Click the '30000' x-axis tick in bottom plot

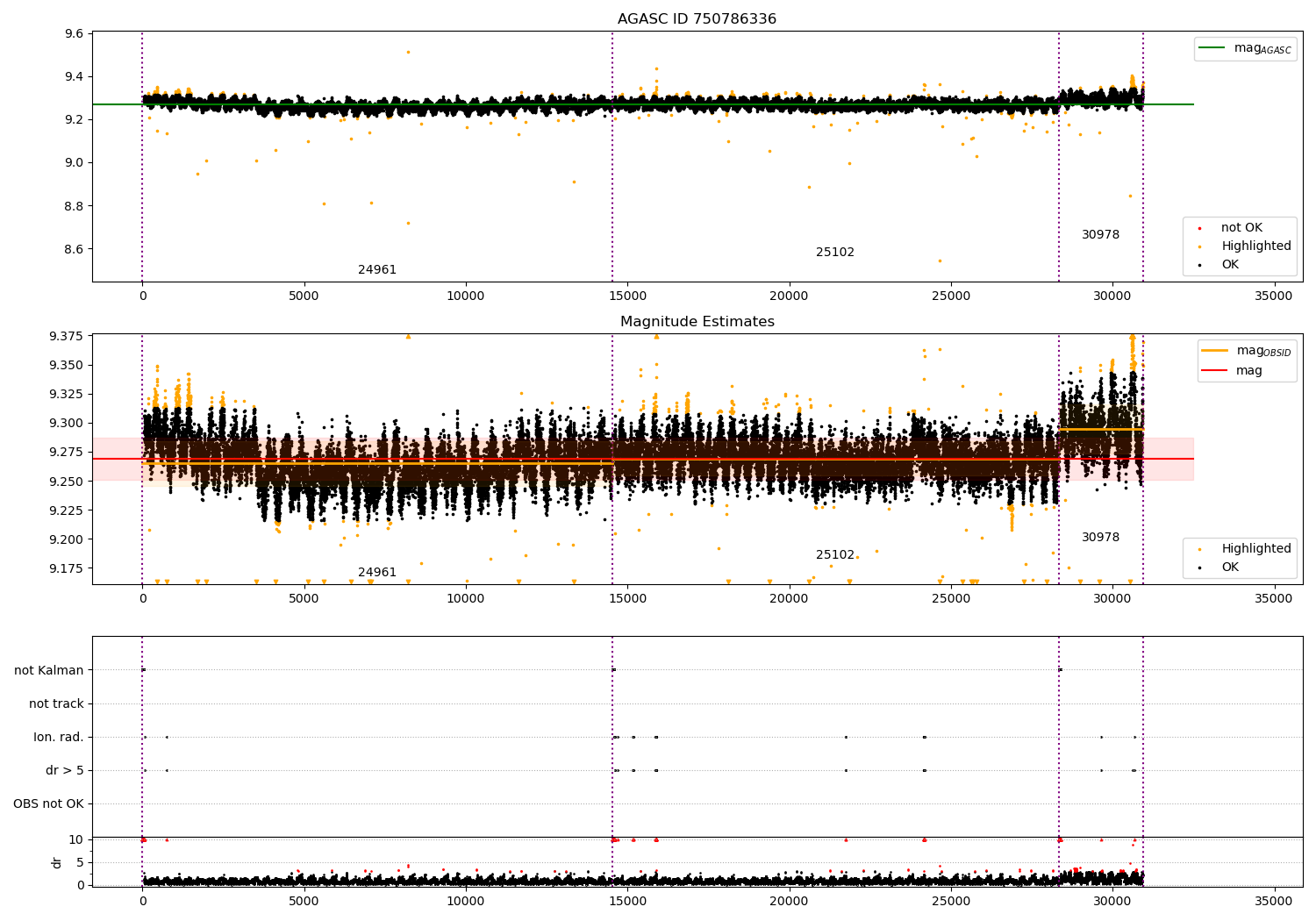(1112, 902)
